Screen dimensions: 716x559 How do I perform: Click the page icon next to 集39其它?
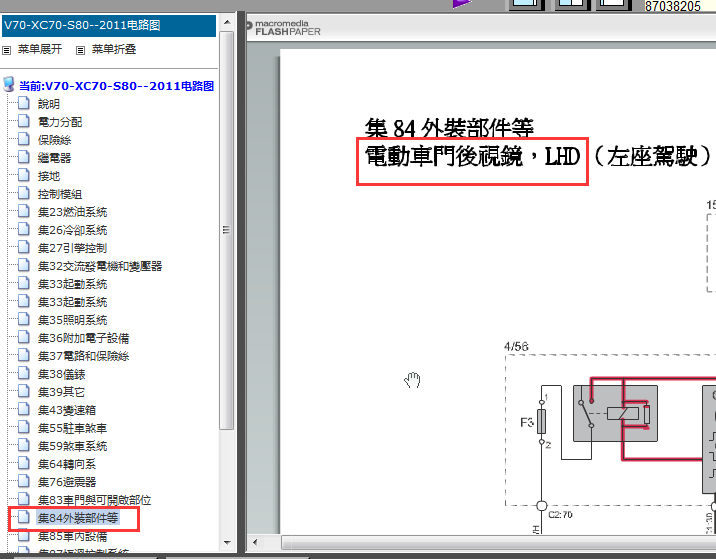(24, 391)
